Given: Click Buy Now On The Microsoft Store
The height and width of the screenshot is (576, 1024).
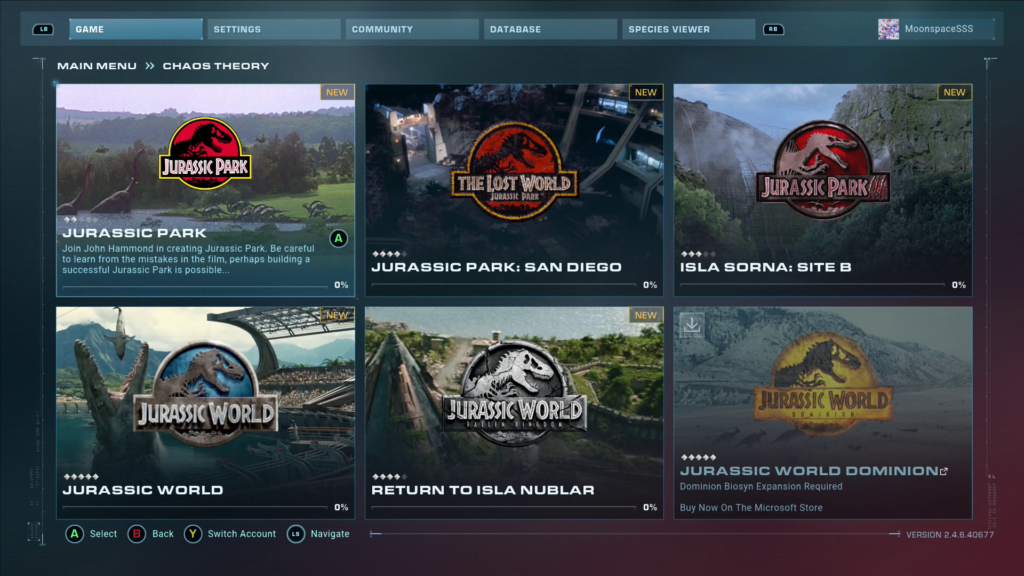Looking at the screenshot, I should click(x=751, y=507).
